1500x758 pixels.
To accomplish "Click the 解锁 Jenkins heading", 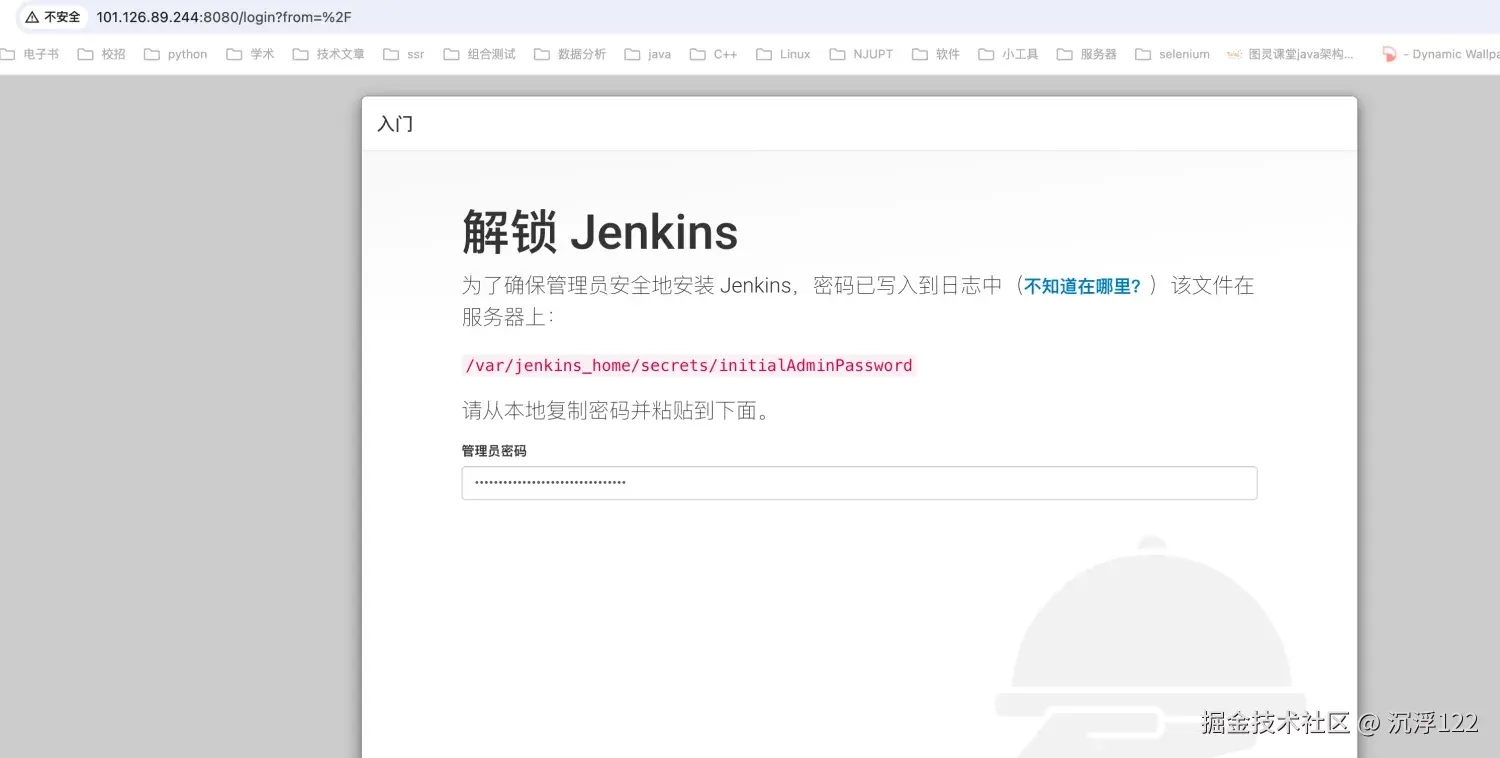I will click(x=600, y=232).
